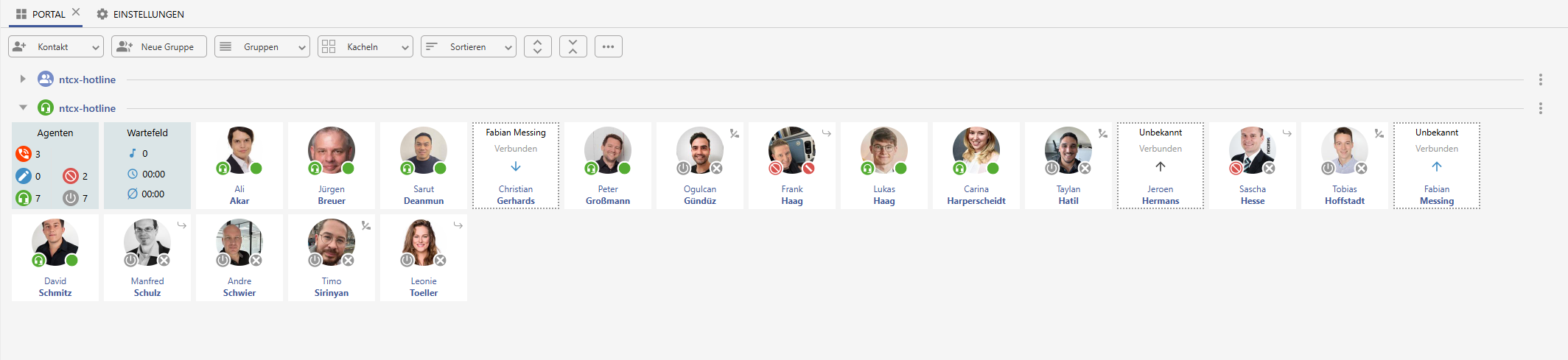Expand the collapsed first ntcx-hotline group

[x=23, y=79]
